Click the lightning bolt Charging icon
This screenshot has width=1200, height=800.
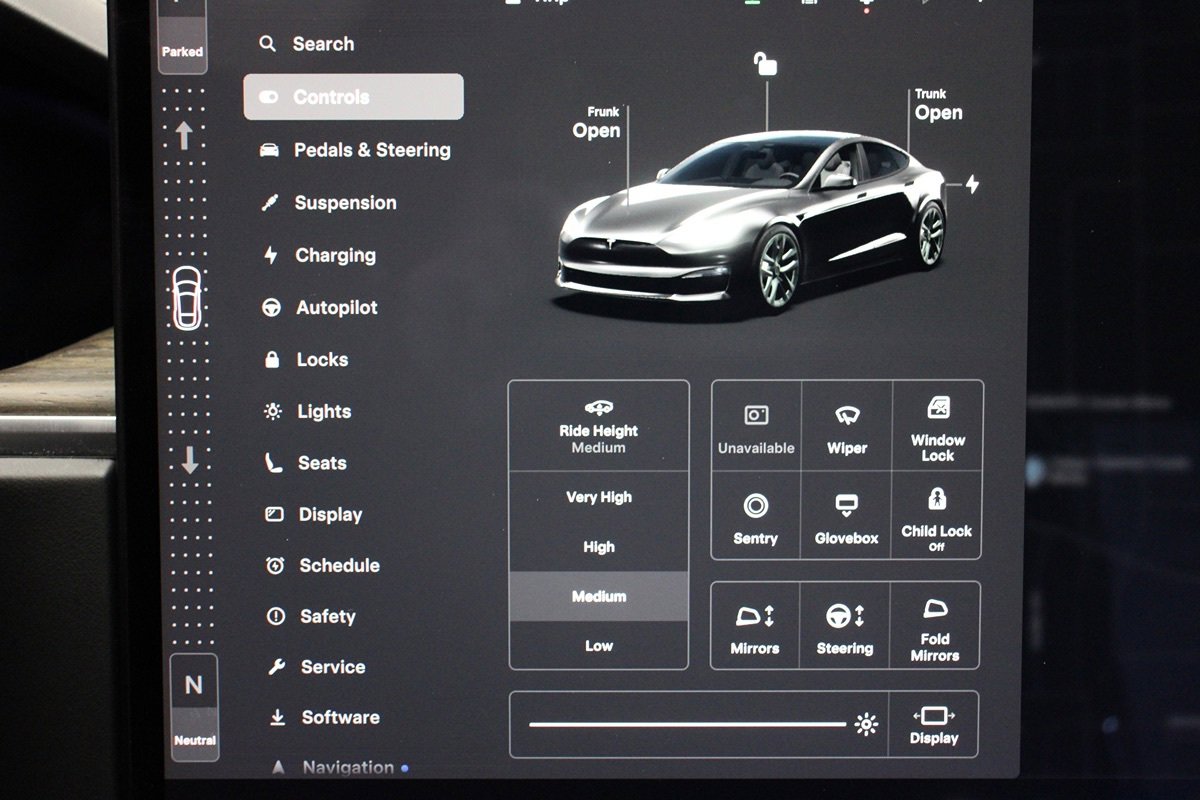(x=270, y=255)
